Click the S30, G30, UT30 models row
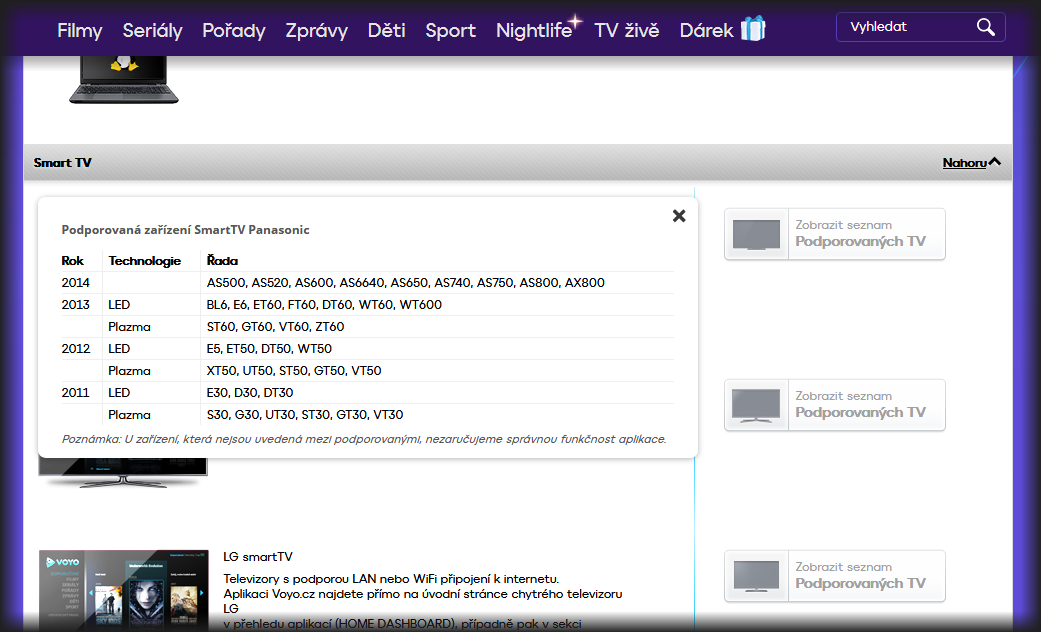The width and height of the screenshot is (1041, 632). (x=305, y=414)
